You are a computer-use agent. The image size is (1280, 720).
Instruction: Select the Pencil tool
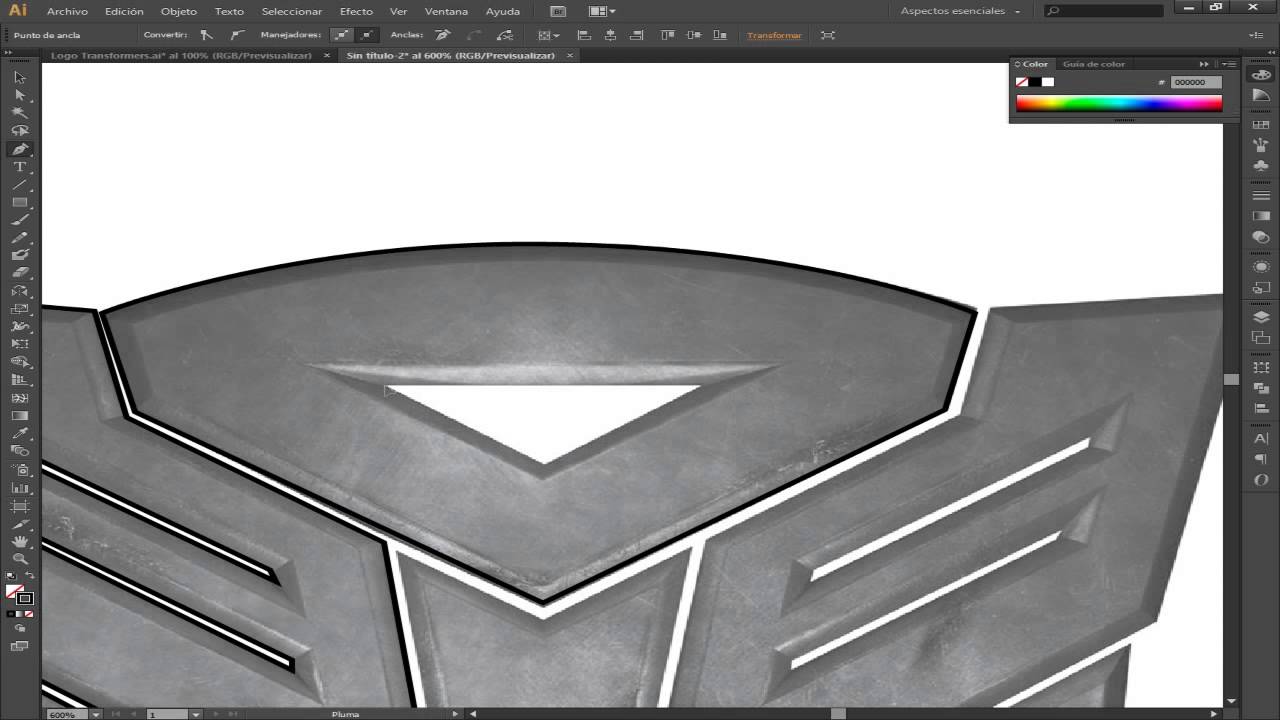tap(19, 238)
